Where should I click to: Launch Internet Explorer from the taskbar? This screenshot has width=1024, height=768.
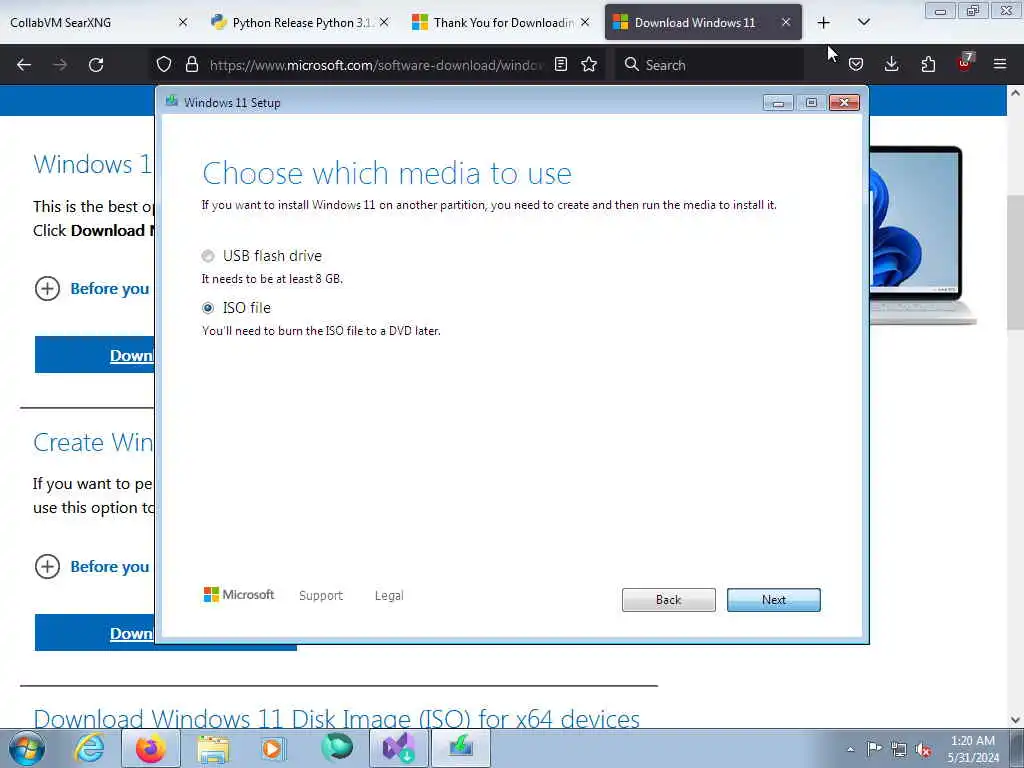(89, 748)
